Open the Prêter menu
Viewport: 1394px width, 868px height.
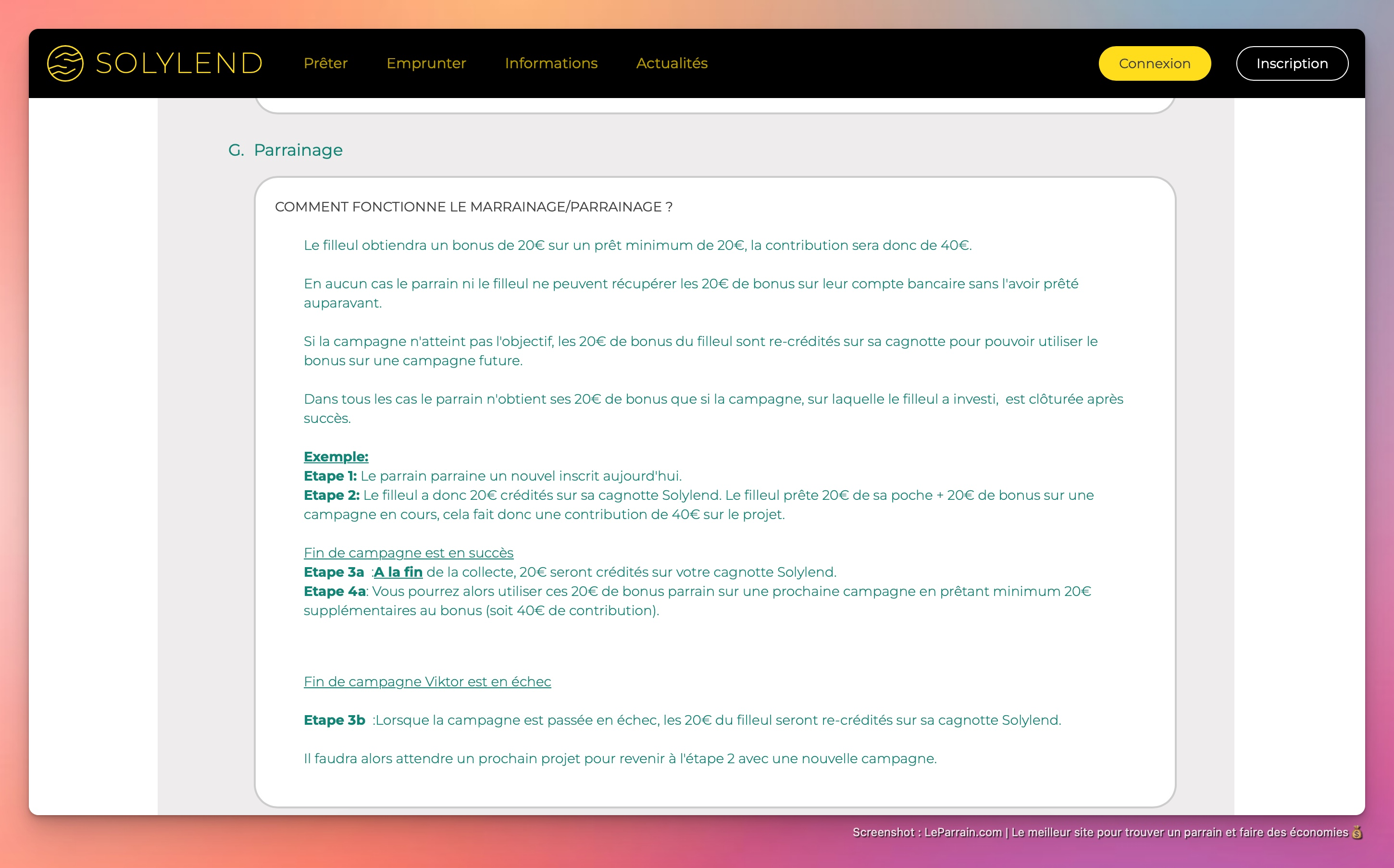tap(325, 63)
